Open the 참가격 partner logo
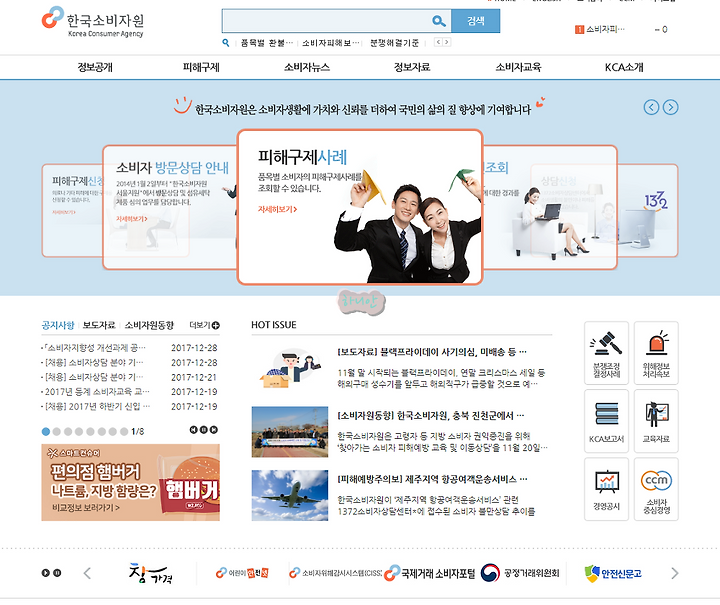This screenshot has width=720, height=605. click(151, 573)
